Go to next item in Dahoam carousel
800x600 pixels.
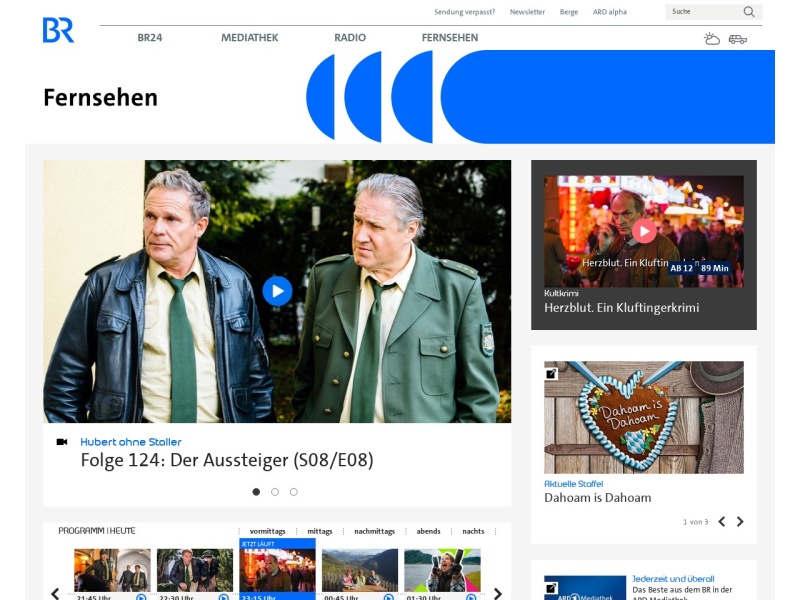click(740, 521)
